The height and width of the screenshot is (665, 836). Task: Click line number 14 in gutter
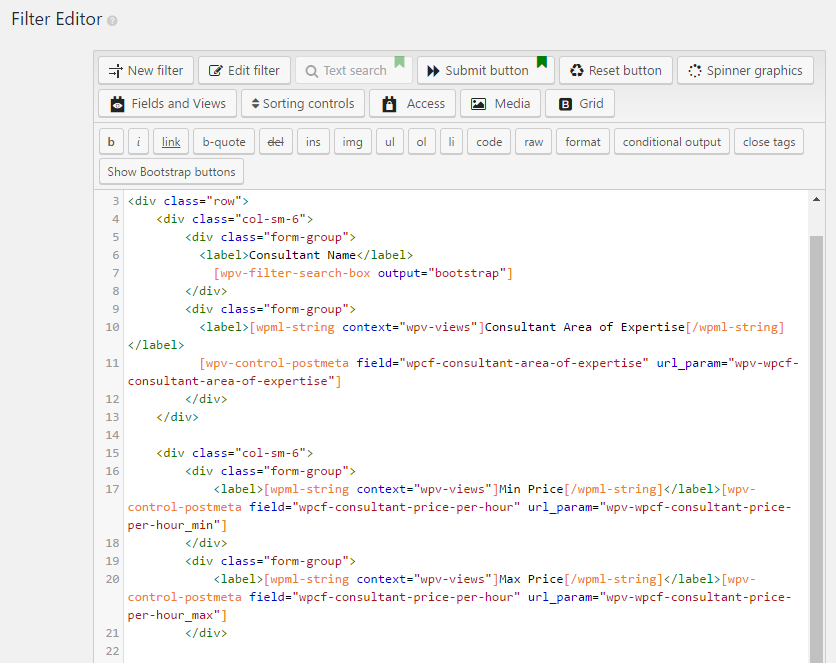(x=112, y=435)
